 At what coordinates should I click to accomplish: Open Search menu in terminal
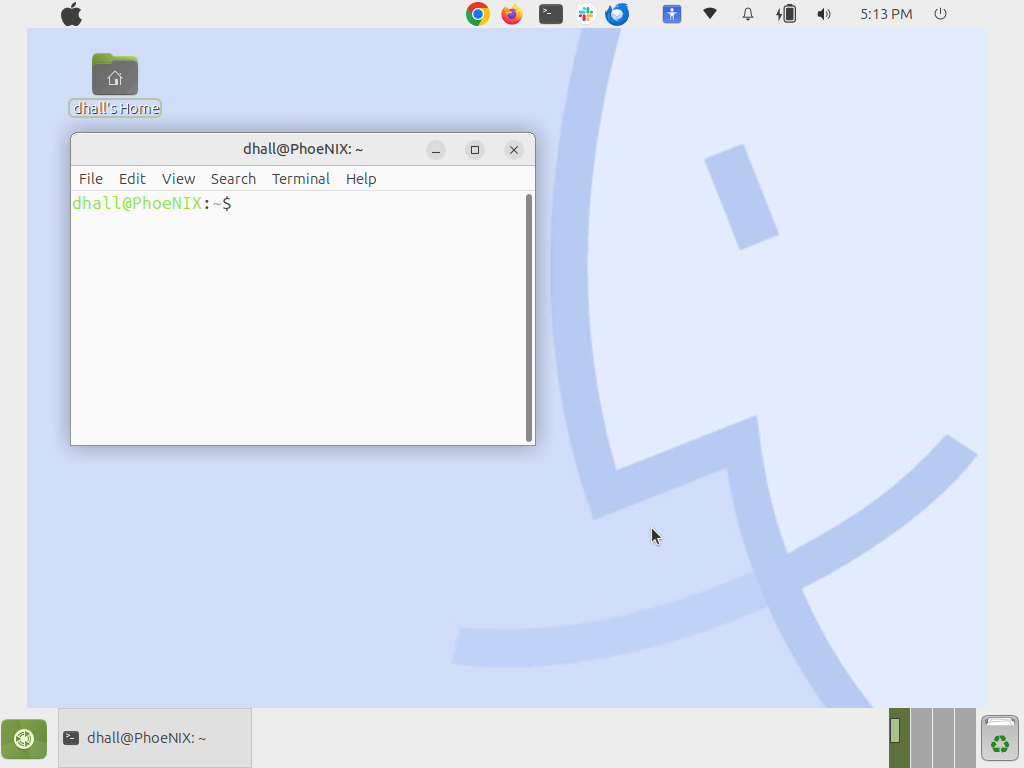coord(233,179)
